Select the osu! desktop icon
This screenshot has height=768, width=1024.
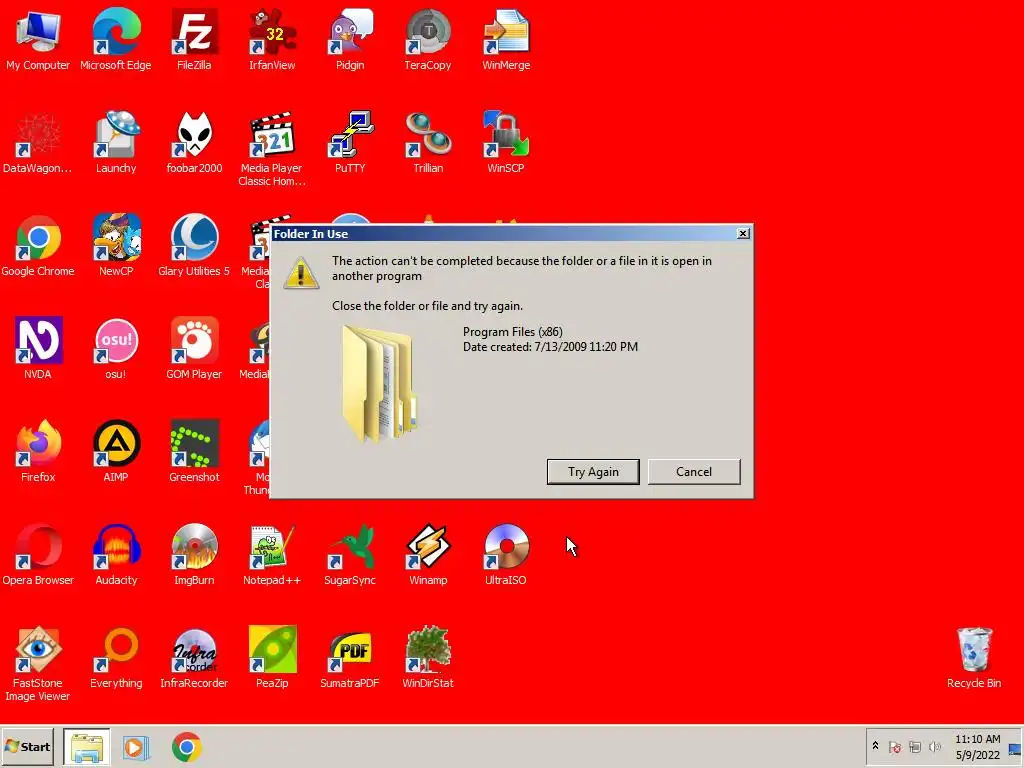click(x=116, y=349)
